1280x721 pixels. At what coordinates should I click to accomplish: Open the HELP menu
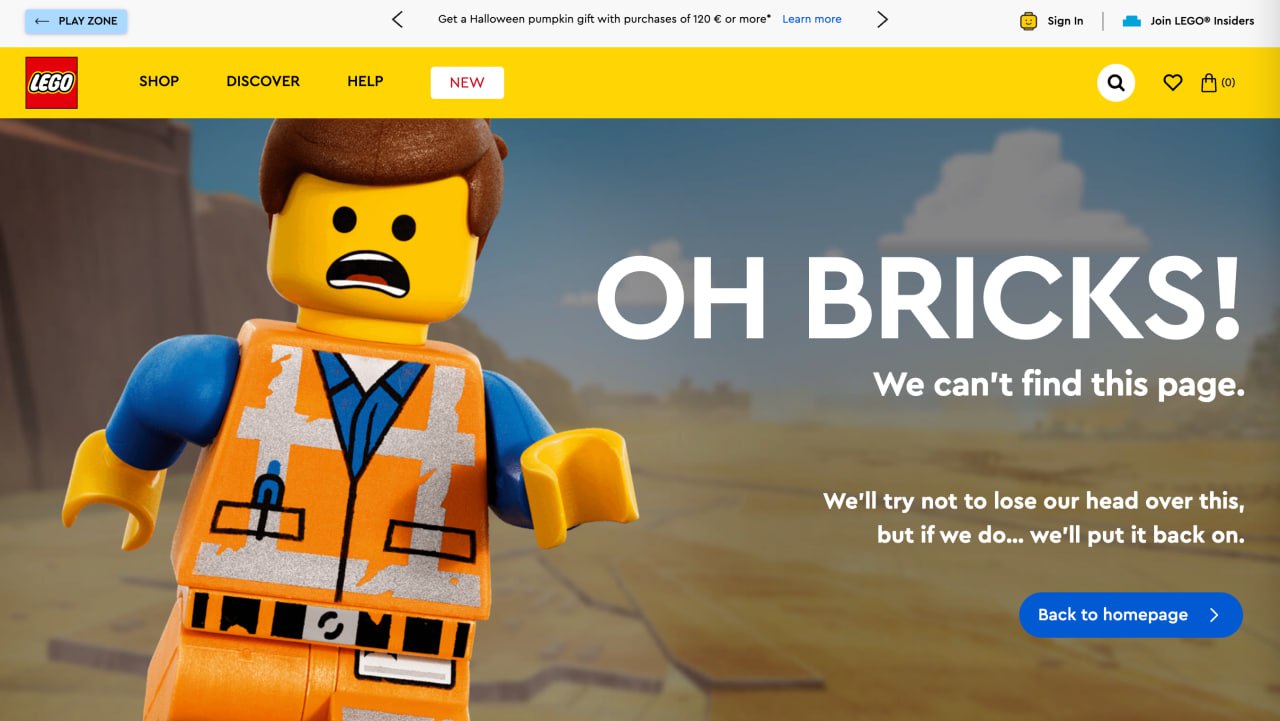pos(365,82)
